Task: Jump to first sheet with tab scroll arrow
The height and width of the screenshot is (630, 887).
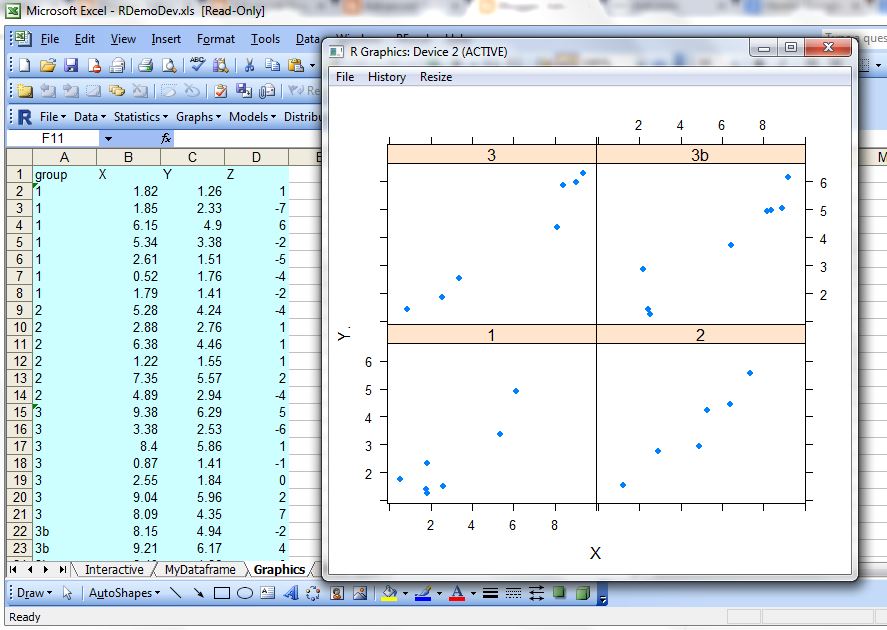Action: pos(13,569)
